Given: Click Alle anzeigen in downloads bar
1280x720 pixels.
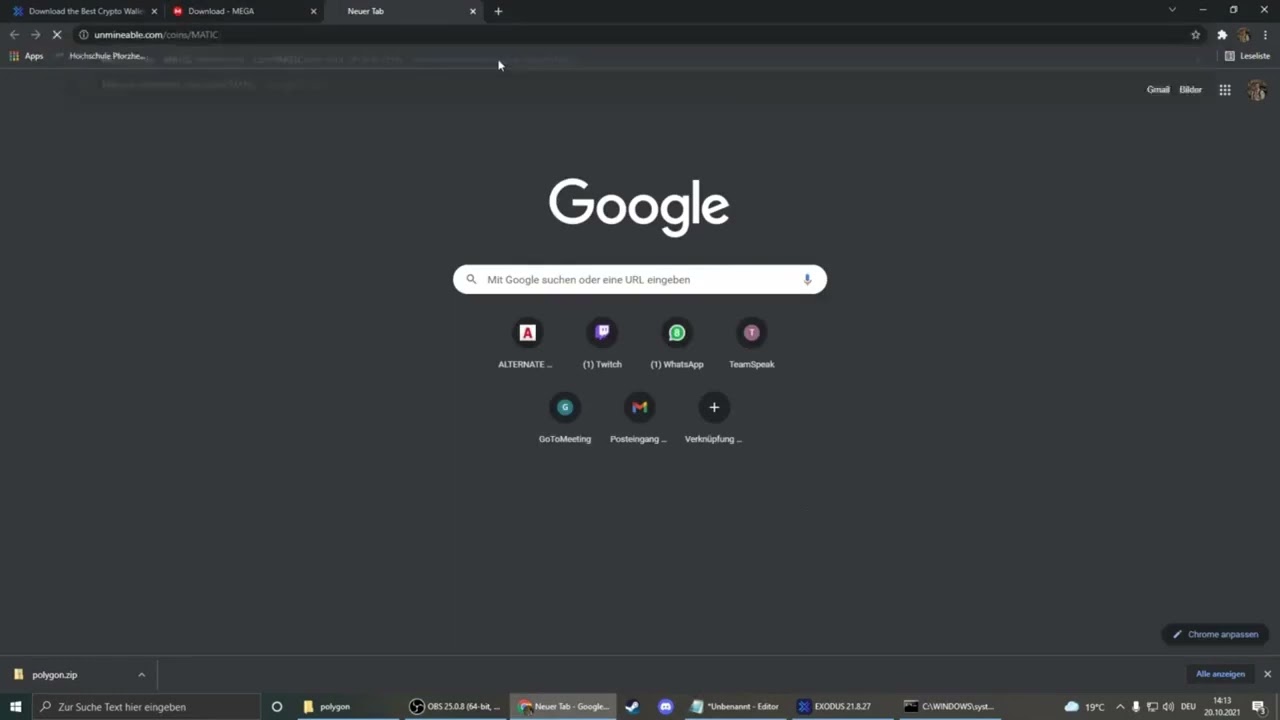Looking at the screenshot, I should [x=1220, y=674].
